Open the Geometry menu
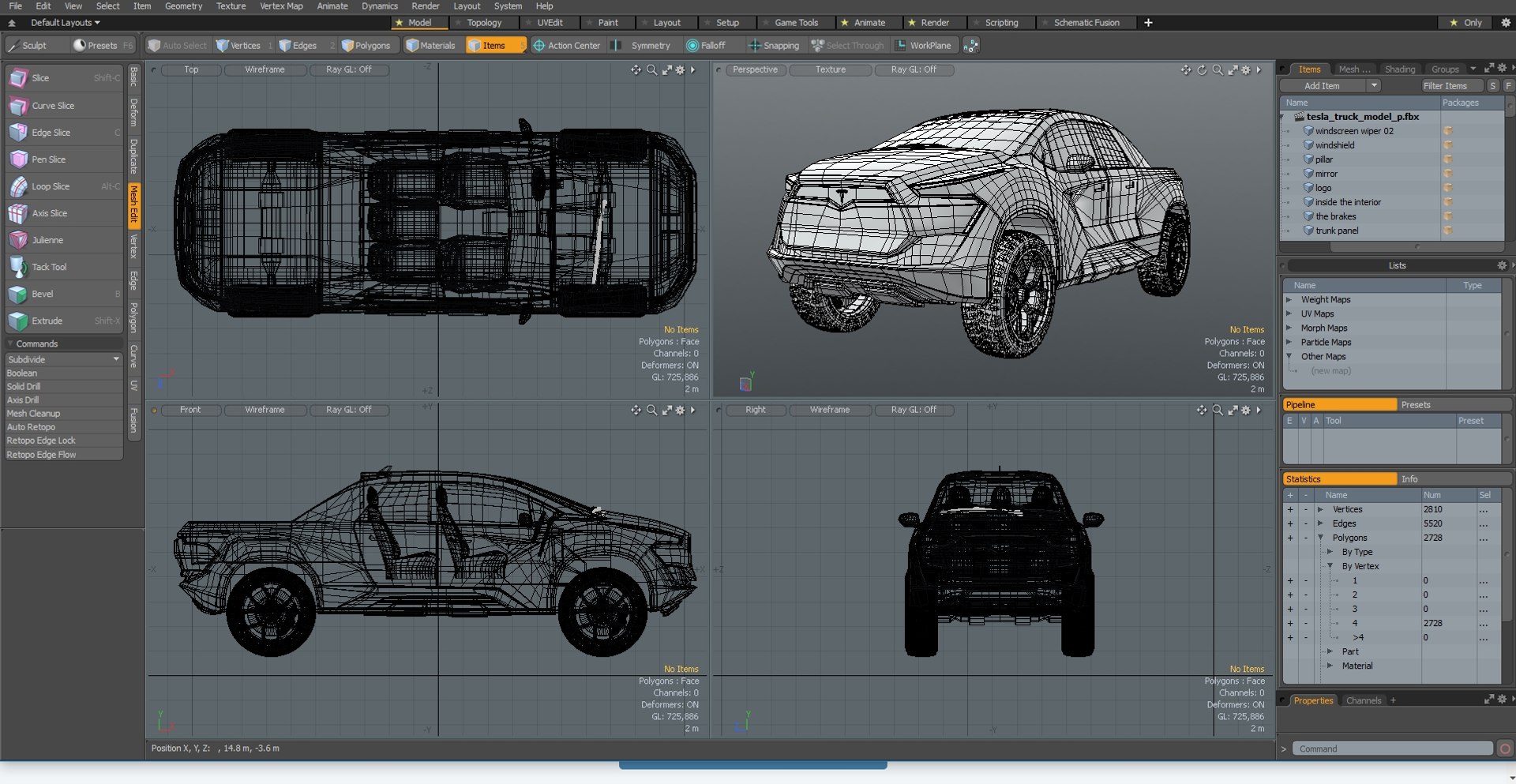Screen dimensions: 1516x784 click(x=183, y=6)
